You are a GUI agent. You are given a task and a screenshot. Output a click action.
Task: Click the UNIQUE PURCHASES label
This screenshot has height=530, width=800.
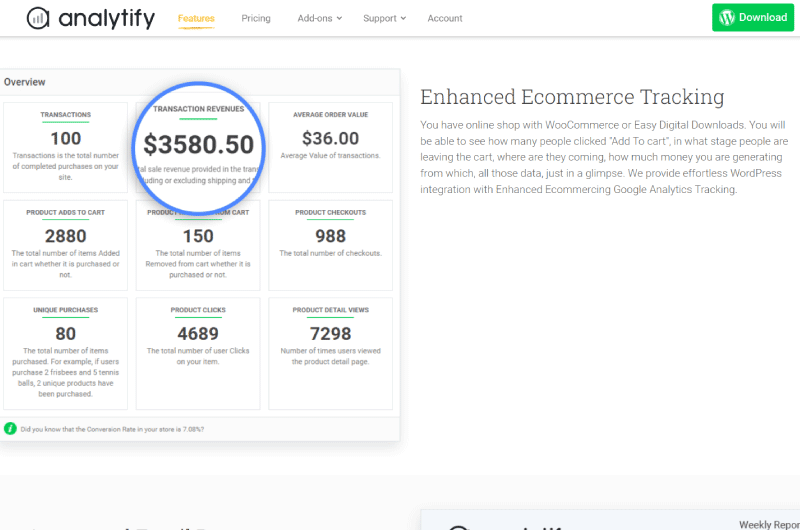point(65,310)
